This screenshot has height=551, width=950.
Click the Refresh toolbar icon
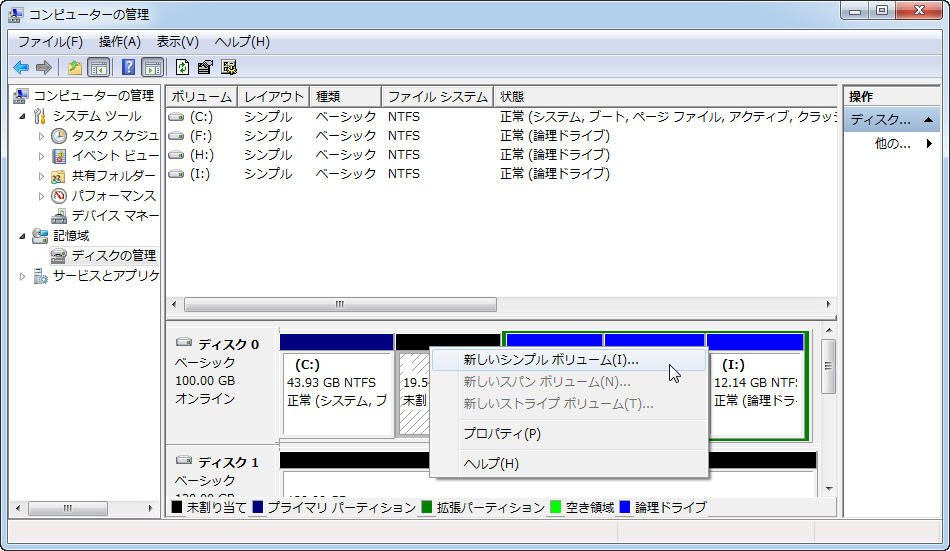point(182,67)
